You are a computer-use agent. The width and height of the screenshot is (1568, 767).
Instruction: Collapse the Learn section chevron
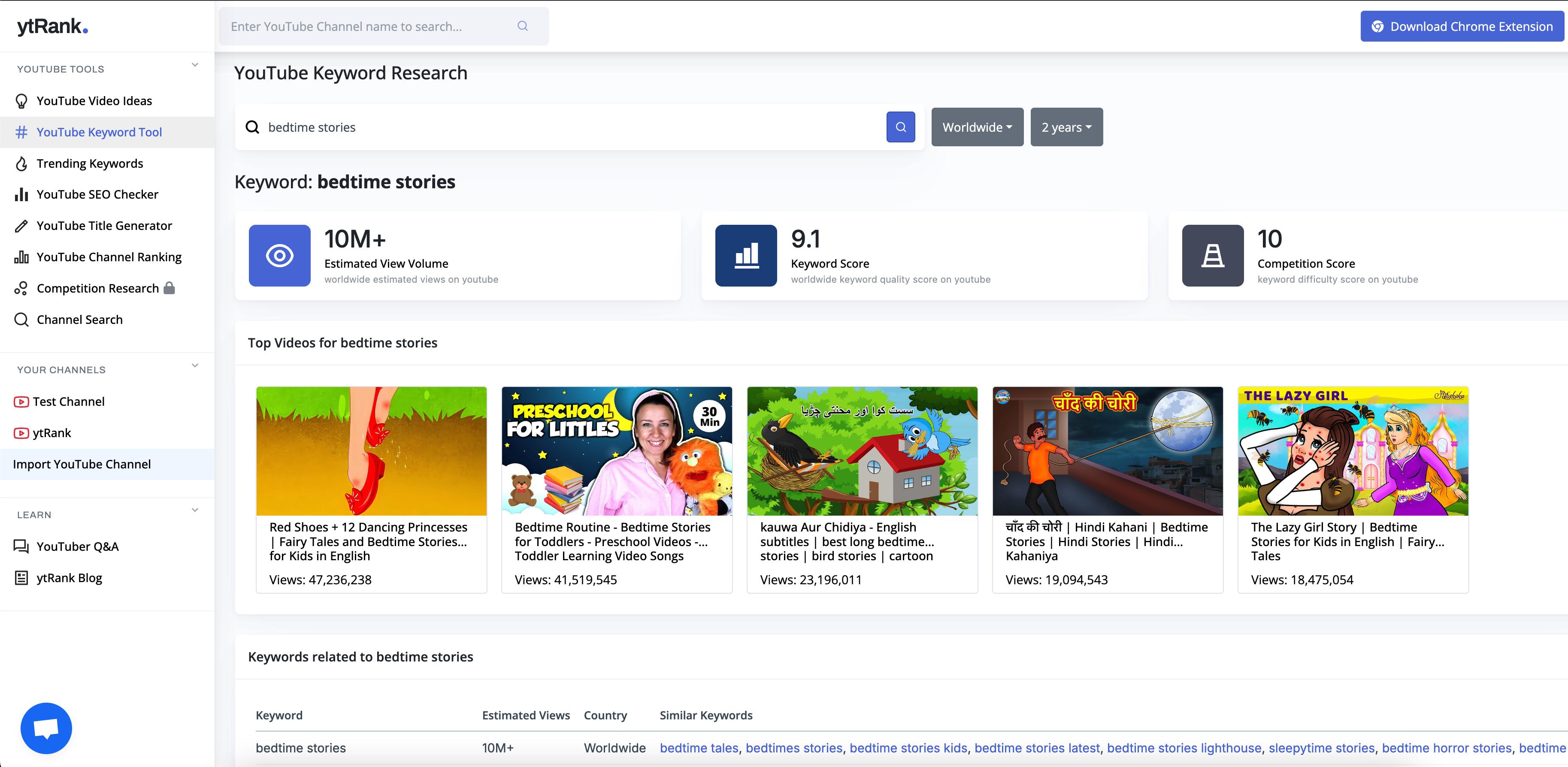(x=195, y=510)
